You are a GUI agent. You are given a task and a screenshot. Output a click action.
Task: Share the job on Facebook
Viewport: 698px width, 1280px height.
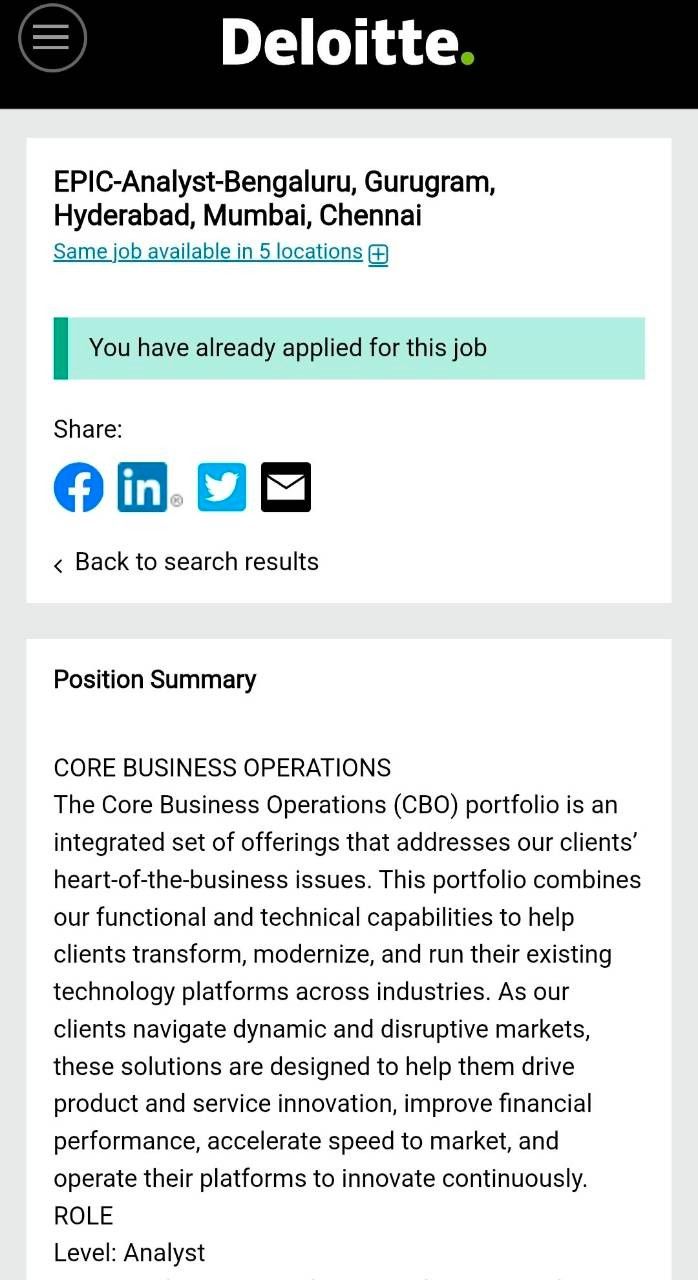[x=79, y=487]
